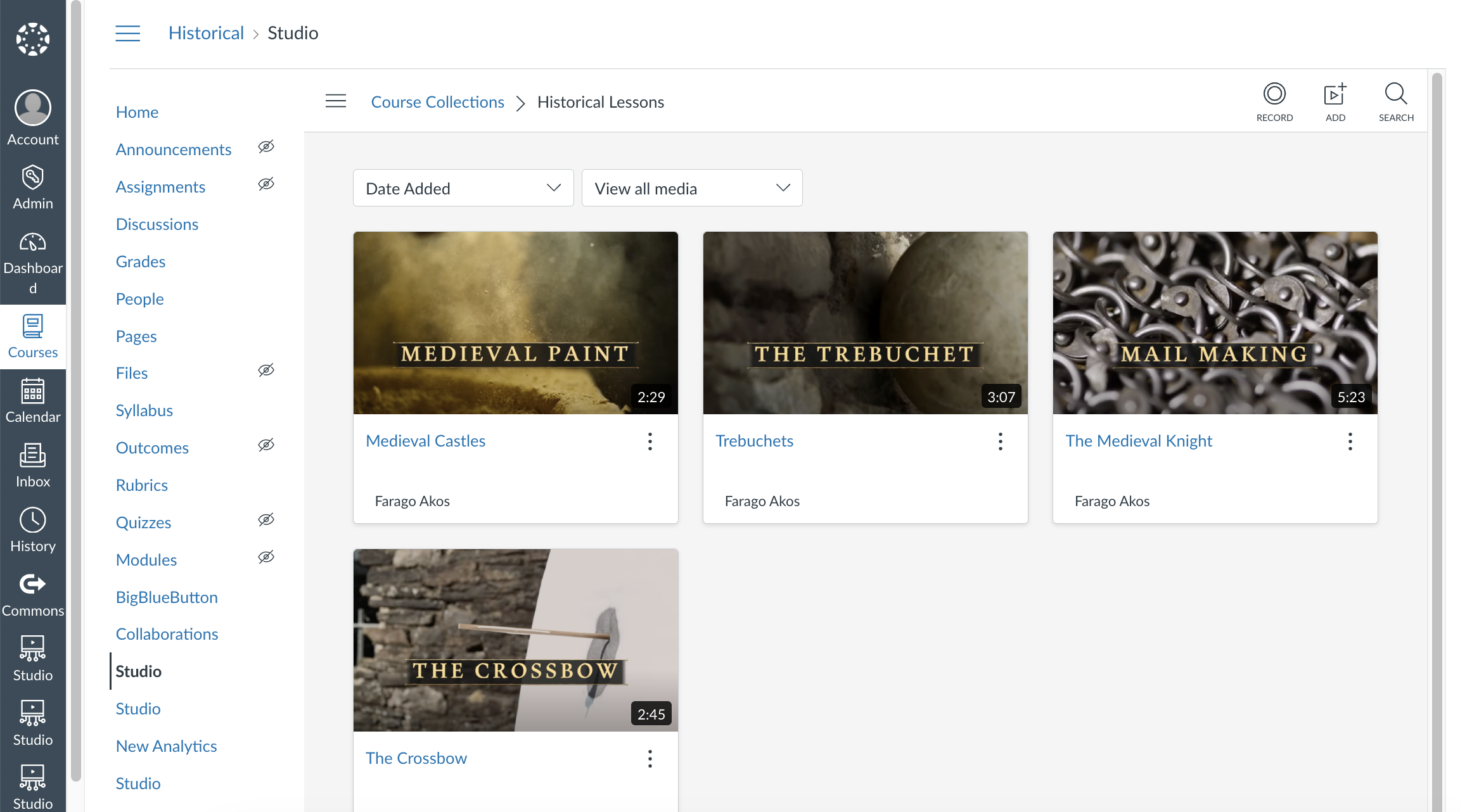Screen dimensions: 1460x812
Task: Click the Course Collections breadcrumb link
Action: click(437, 102)
